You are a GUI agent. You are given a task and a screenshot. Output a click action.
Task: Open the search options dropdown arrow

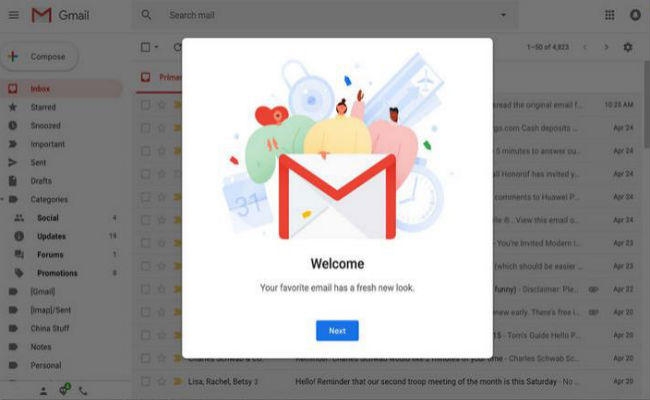point(503,15)
